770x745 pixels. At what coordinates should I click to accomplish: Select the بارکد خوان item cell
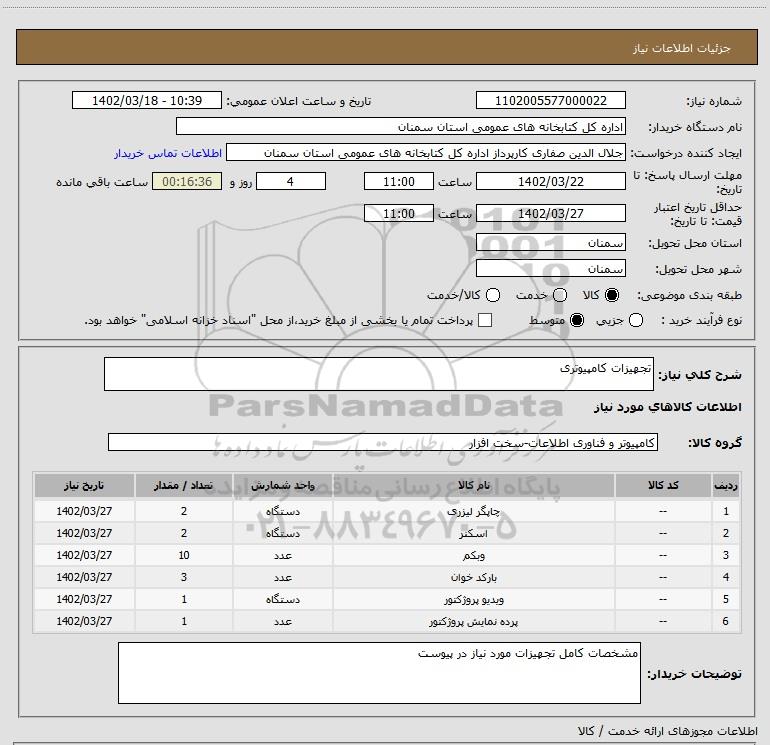coord(474,577)
